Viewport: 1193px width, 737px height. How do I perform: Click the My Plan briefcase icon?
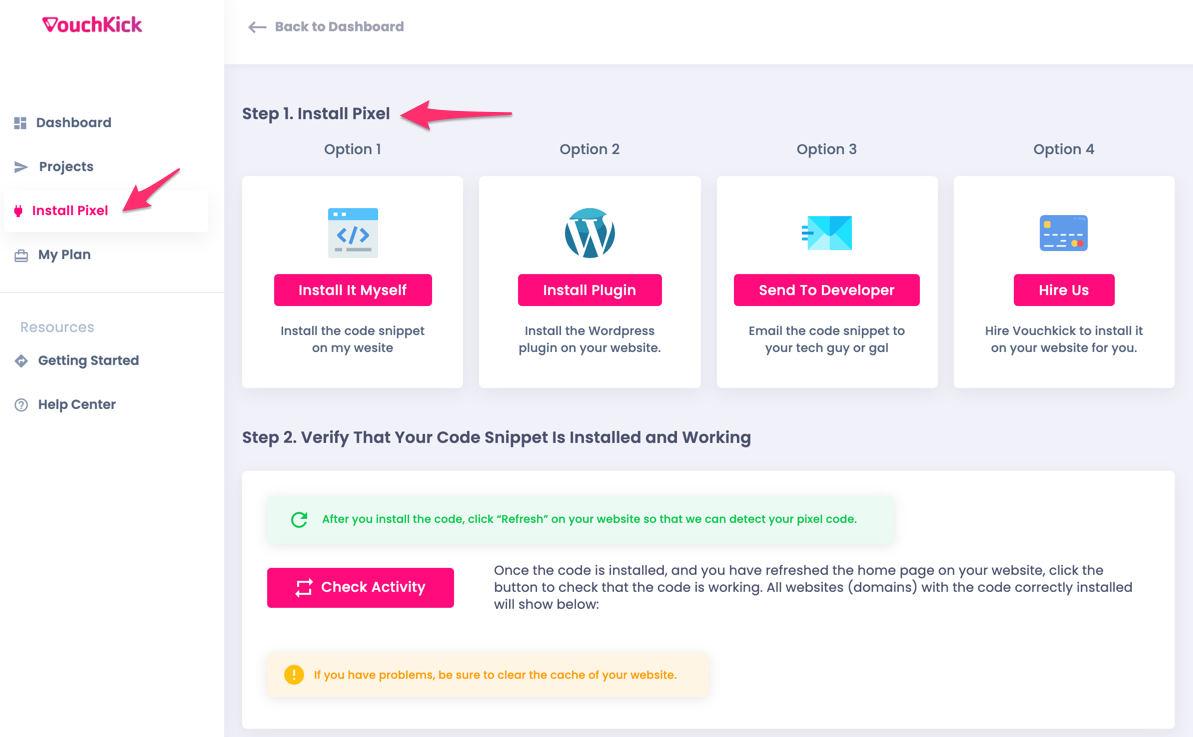(x=21, y=255)
